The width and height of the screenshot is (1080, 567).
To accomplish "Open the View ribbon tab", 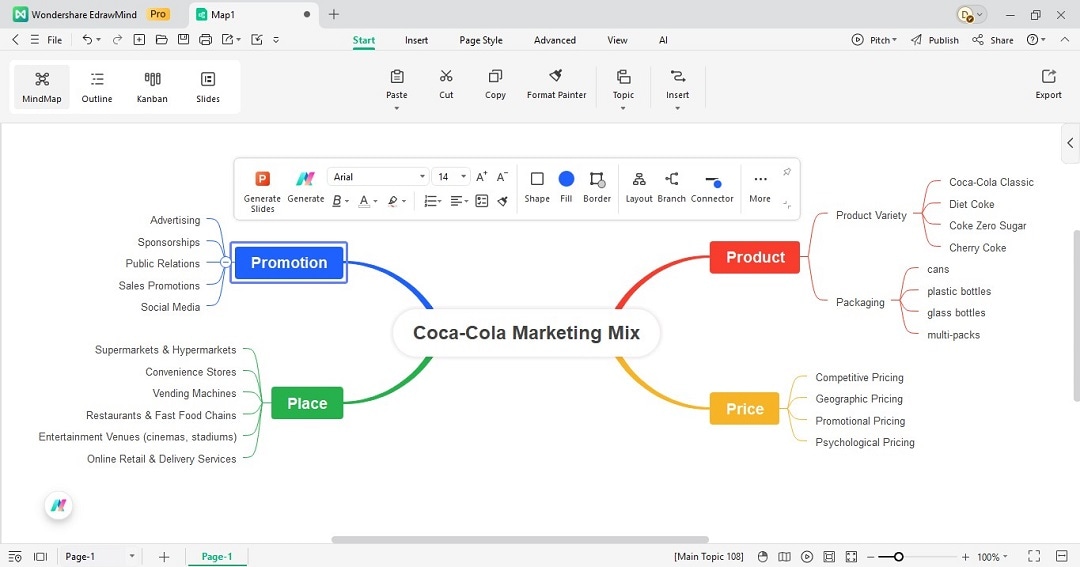I will [617, 40].
